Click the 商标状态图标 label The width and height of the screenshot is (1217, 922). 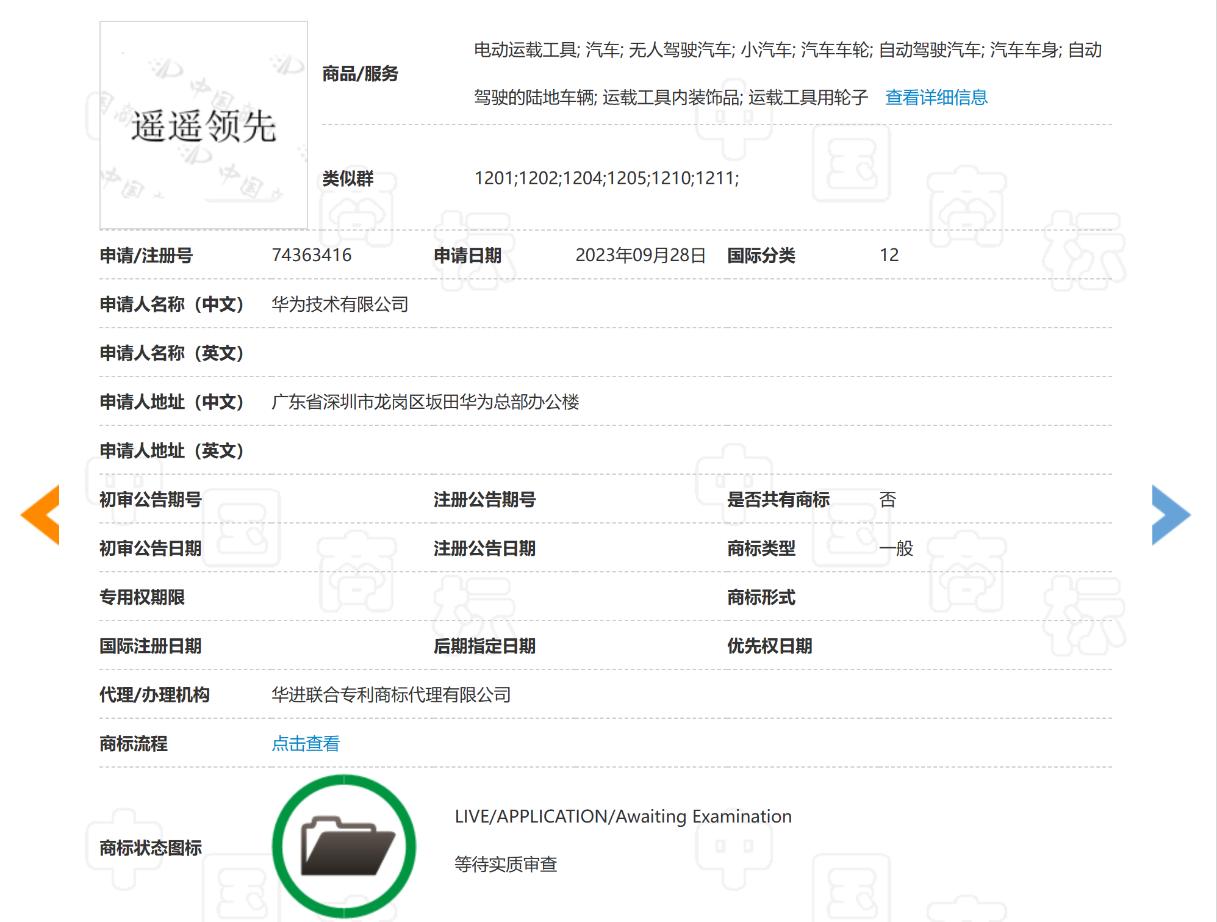click(151, 847)
